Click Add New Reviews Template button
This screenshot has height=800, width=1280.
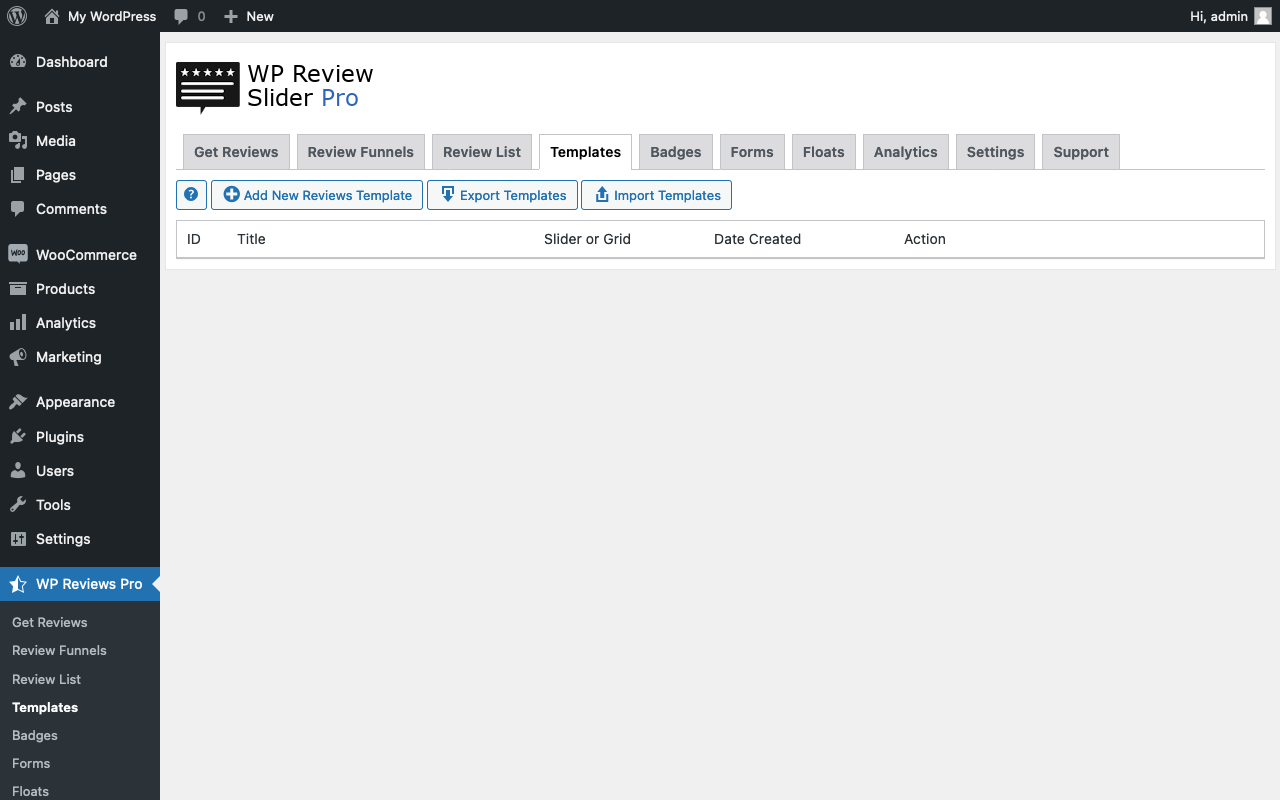click(317, 195)
